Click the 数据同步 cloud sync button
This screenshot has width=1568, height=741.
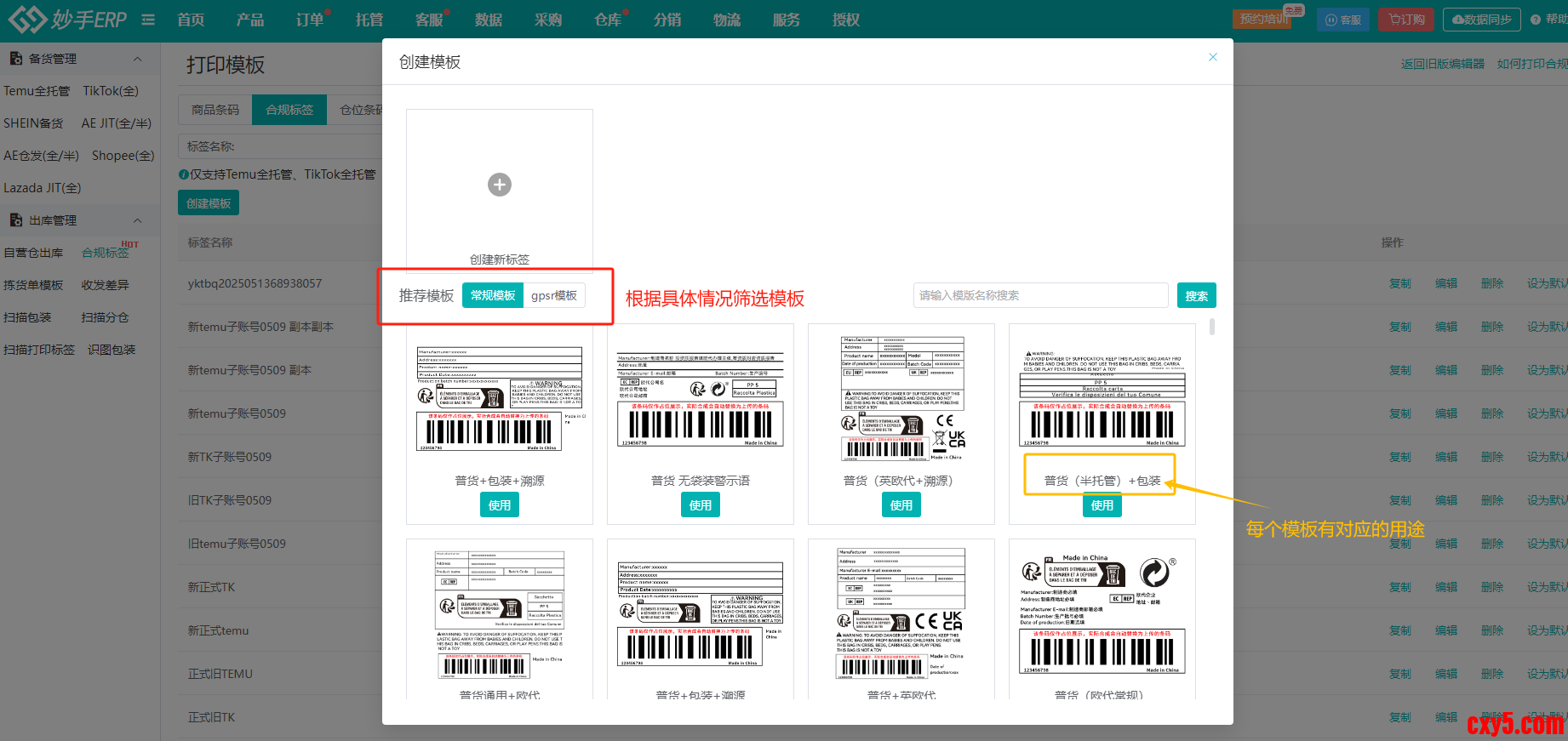point(1481,20)
